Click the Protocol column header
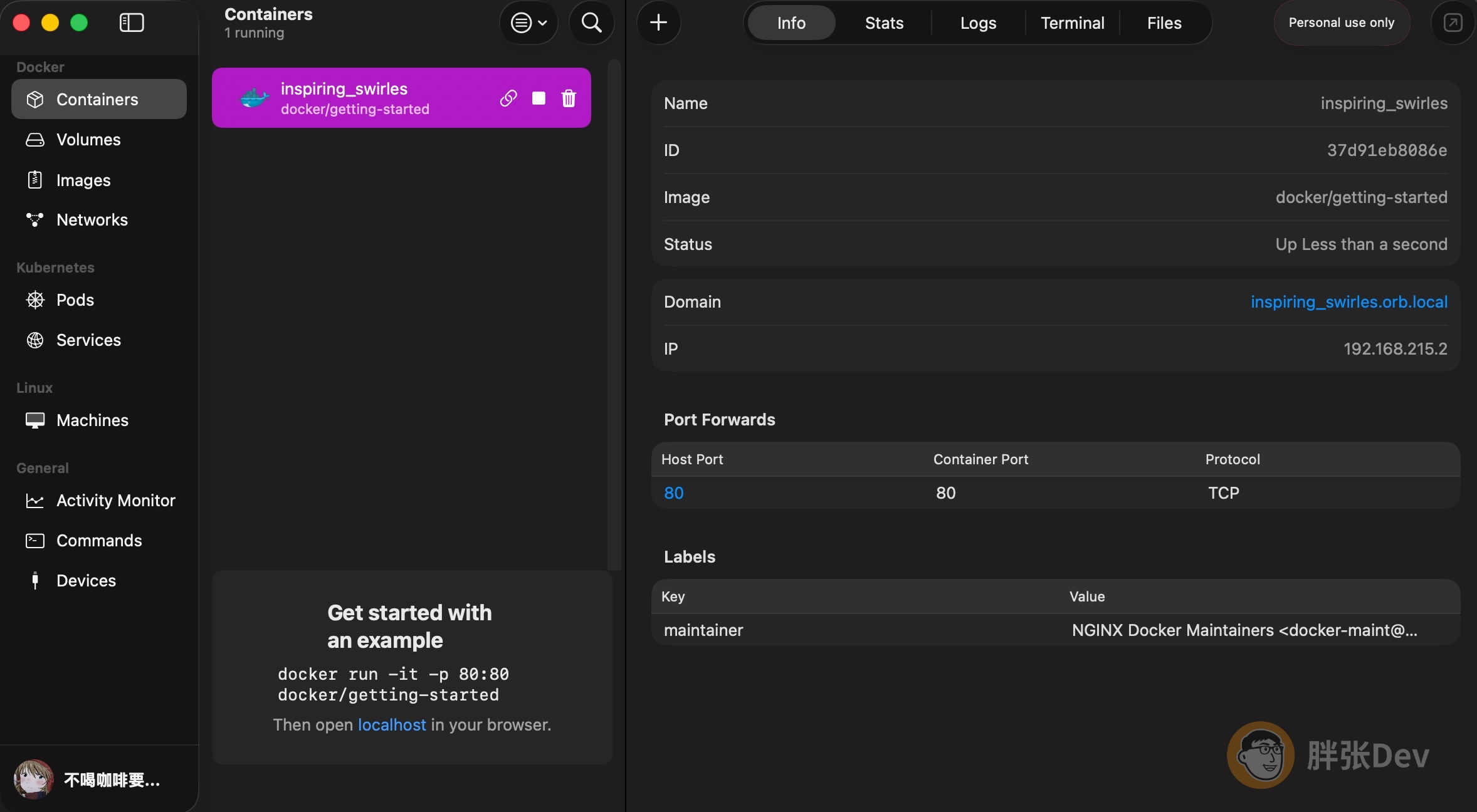The image size is (1477, 812). [1233, 459]
